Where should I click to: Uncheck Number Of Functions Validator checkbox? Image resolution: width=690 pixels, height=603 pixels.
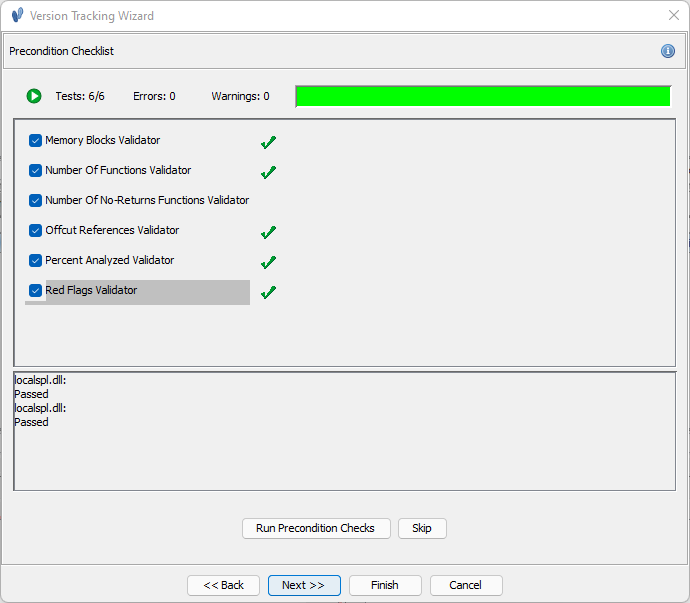[x=35, y=170]
